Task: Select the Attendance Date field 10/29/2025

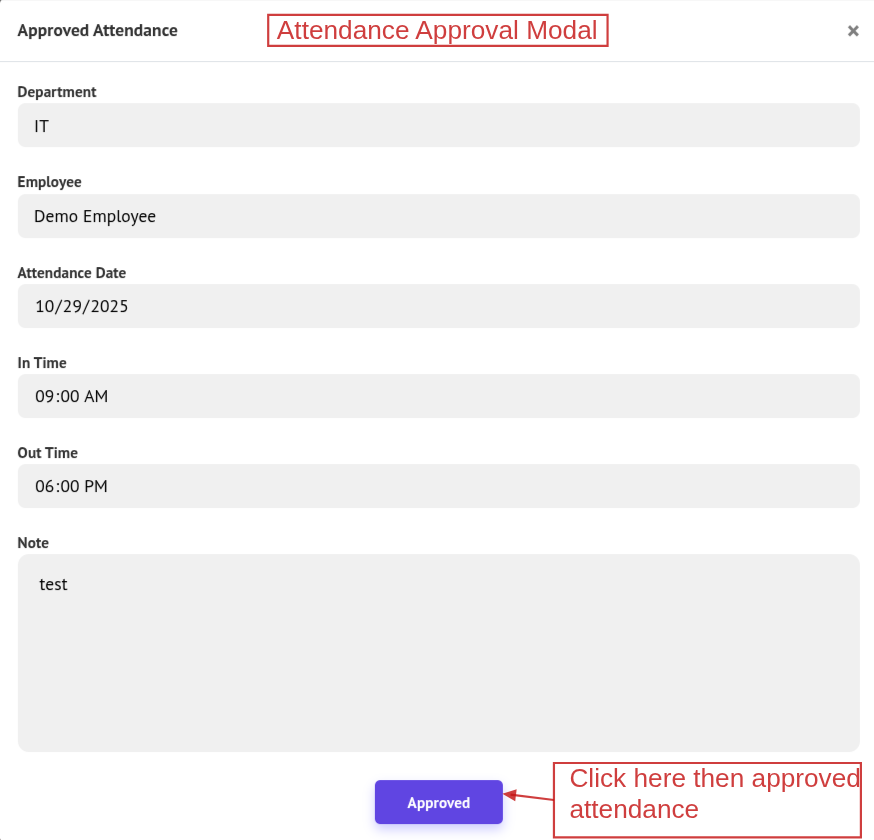Action: coord(438,306)
